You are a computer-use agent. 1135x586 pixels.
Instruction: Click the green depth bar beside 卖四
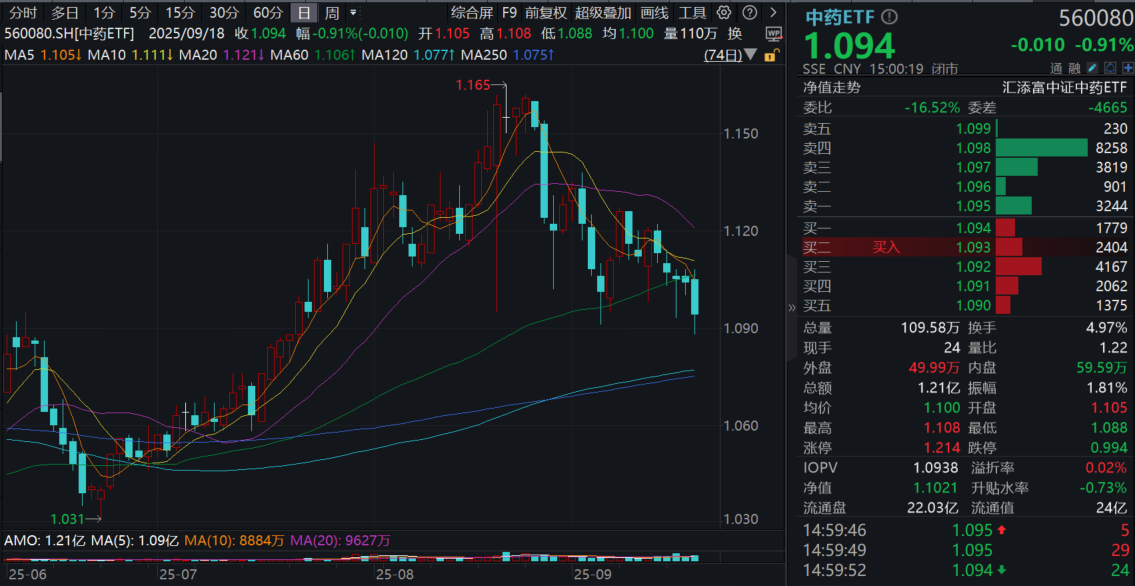pyautogui.click(x=1040, y=148)
